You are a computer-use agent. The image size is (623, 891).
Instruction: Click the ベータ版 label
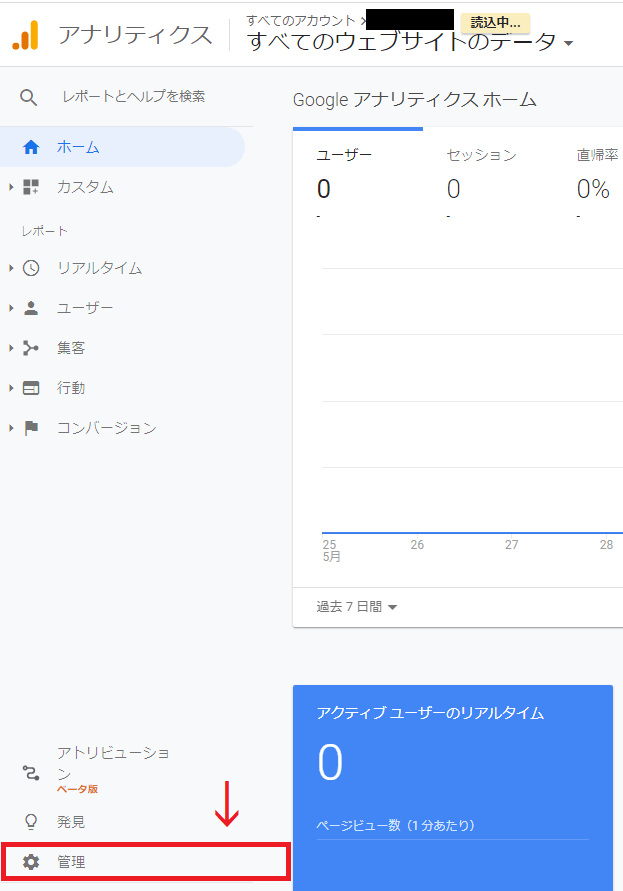(x=78, y=789)
